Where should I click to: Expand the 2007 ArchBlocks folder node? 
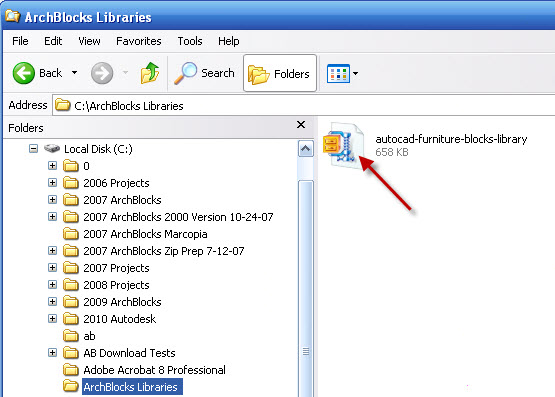(52, 199)
